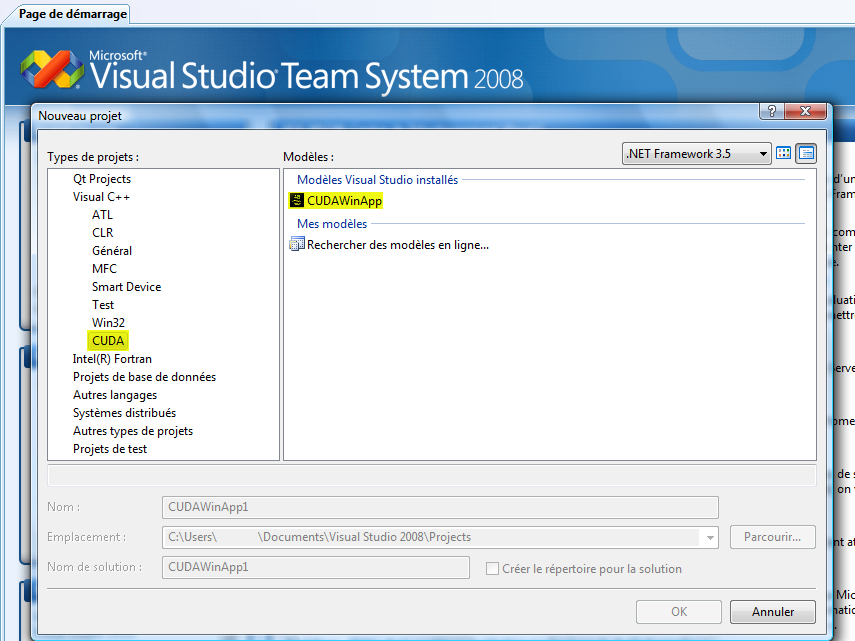Click the CUDAWinApp template icon
This screenshot has width=855, height=641.
pos(296,200)
